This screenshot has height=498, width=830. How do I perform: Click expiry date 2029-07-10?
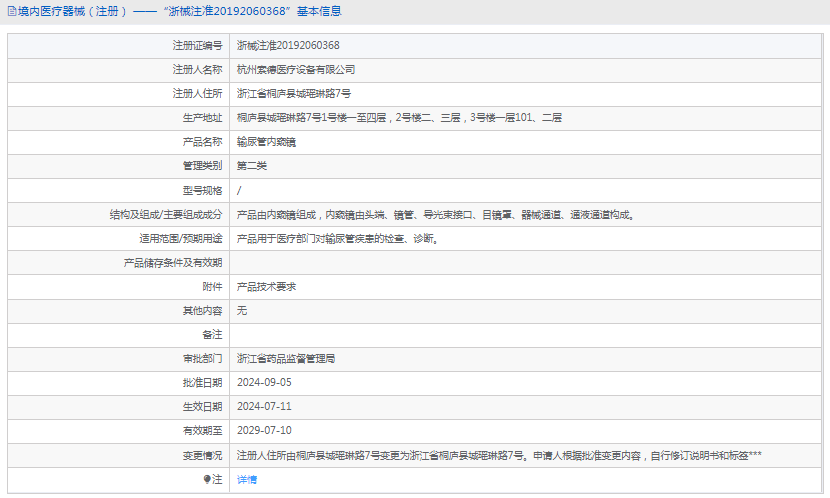[264, 430]
